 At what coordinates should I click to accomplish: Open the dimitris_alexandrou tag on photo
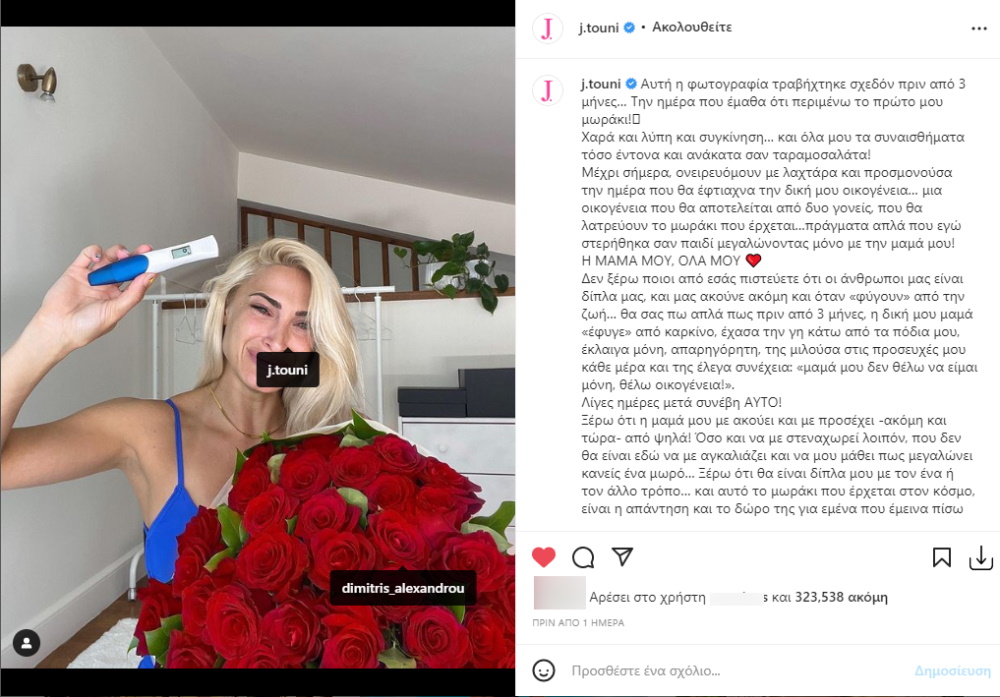403,588
